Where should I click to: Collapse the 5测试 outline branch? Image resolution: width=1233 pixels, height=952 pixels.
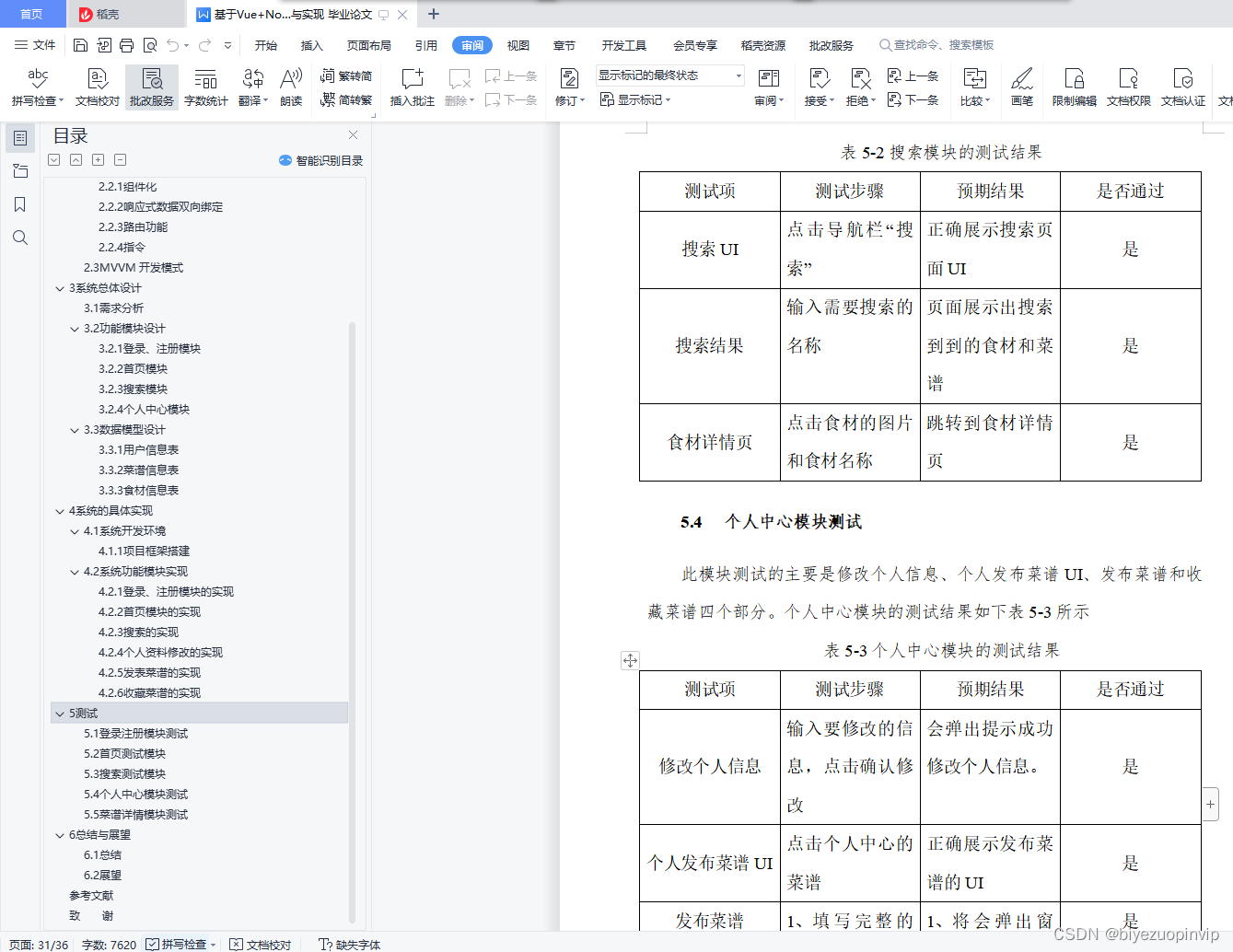pos(60,713)
